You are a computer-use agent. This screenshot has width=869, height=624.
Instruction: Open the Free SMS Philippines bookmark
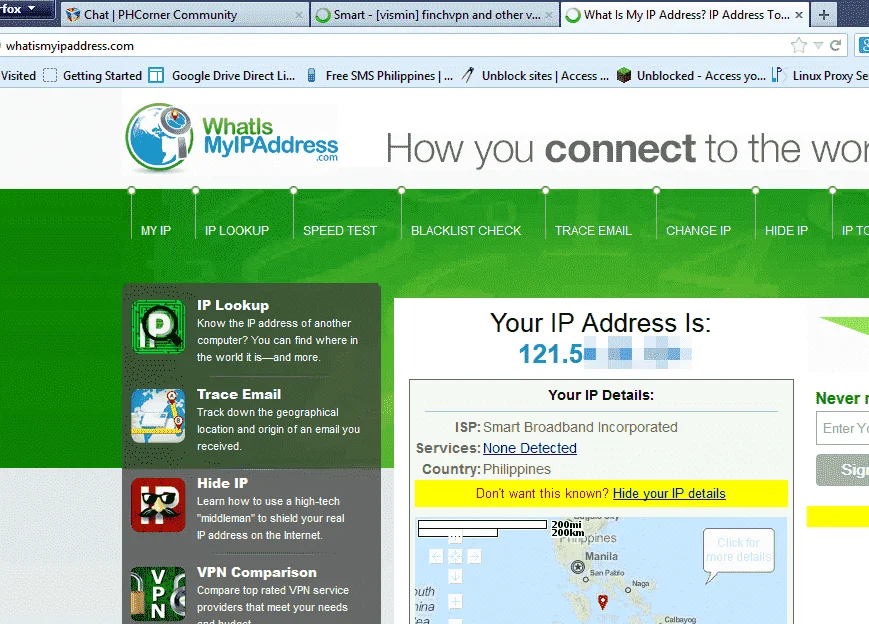[380, 75]
